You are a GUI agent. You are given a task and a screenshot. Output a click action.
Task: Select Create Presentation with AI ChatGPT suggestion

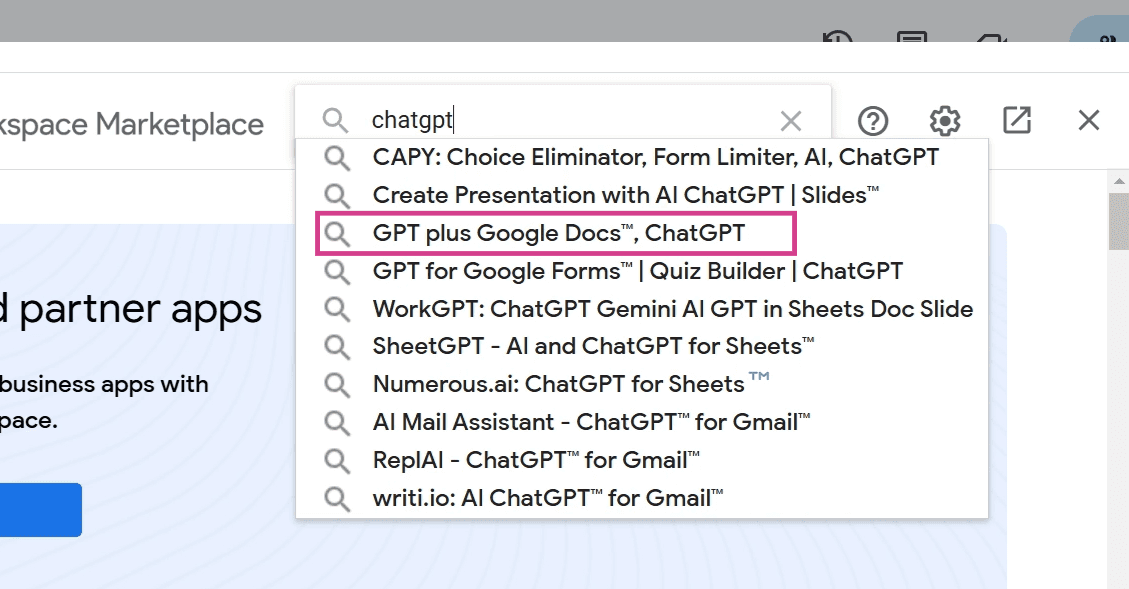pyautogui.click(x=642, y=195)
